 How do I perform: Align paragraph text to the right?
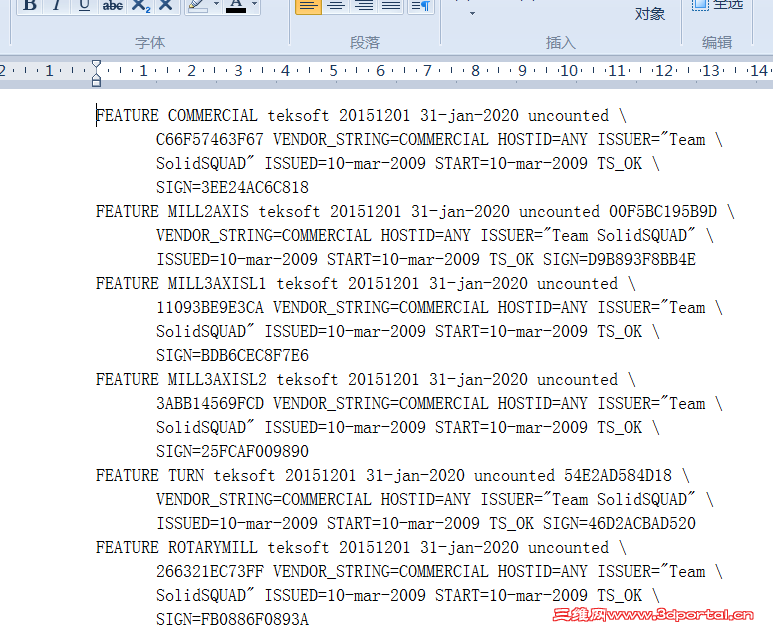click(x=364, y=6)
